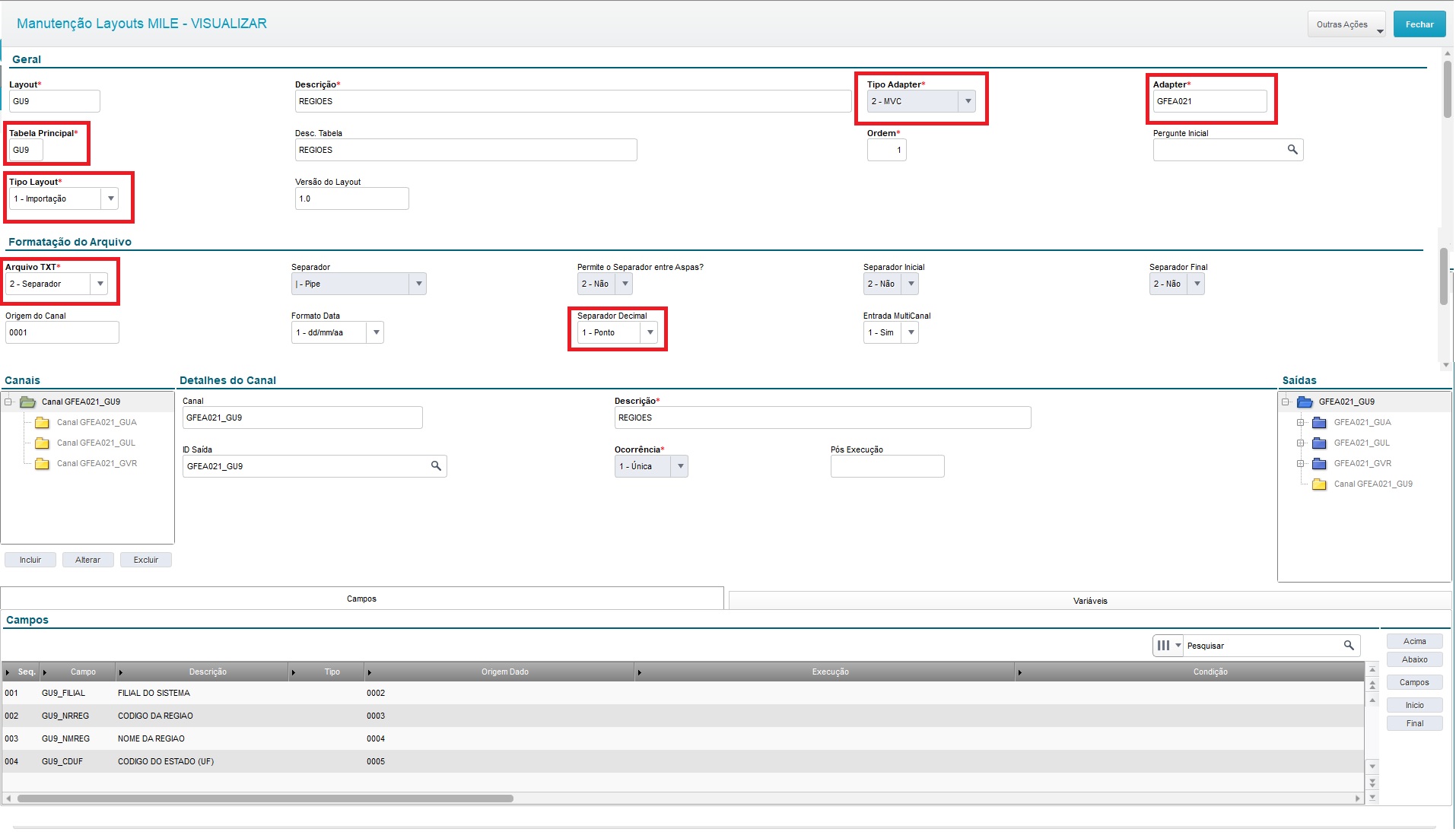Select the GU9_FILIAL row in Campos grid
This screenshot has height=832, width=1456.
tap(683, 693)
